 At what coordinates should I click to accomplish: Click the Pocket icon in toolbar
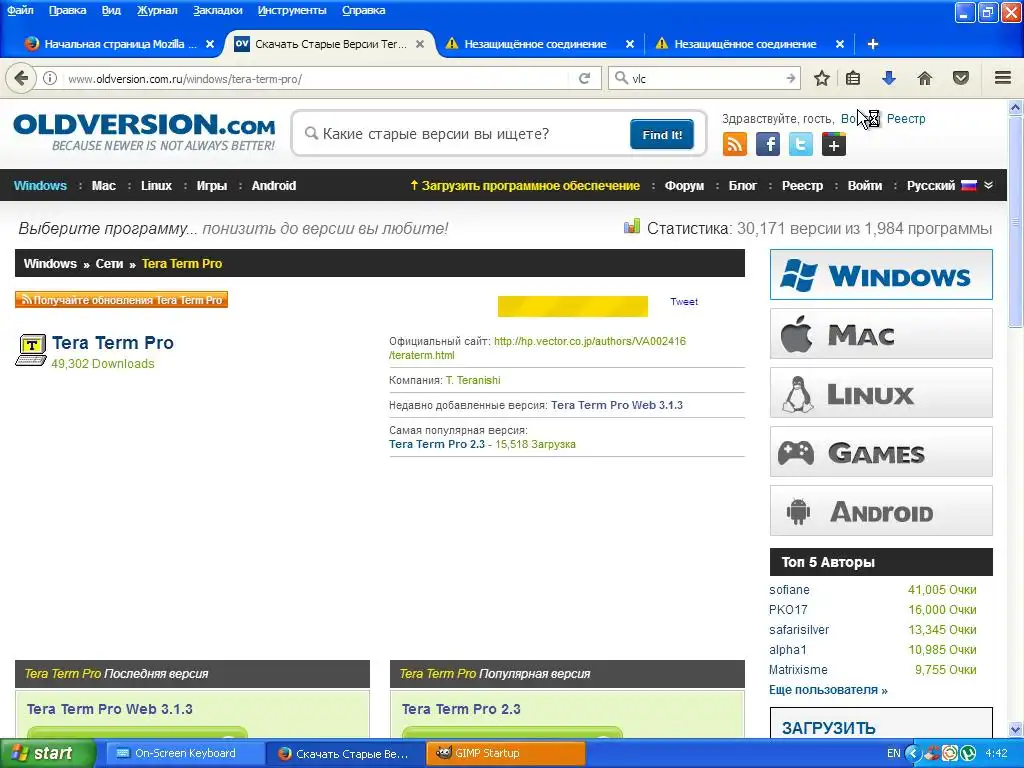(x=961, y=78)
